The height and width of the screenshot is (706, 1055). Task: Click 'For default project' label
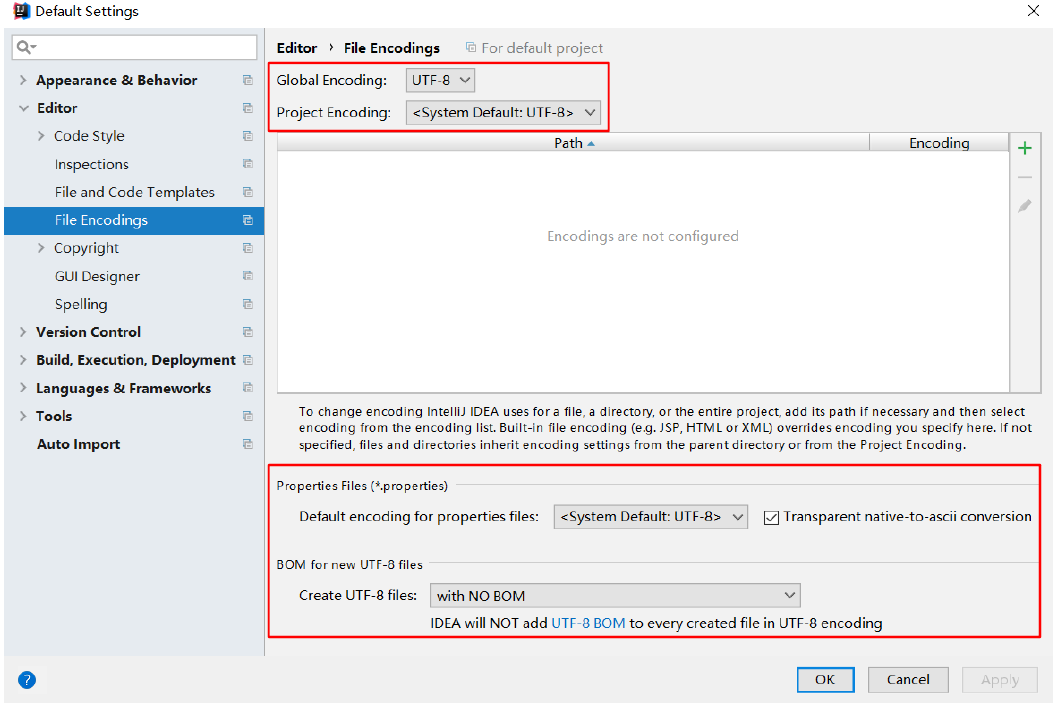(x=542, y=48)
